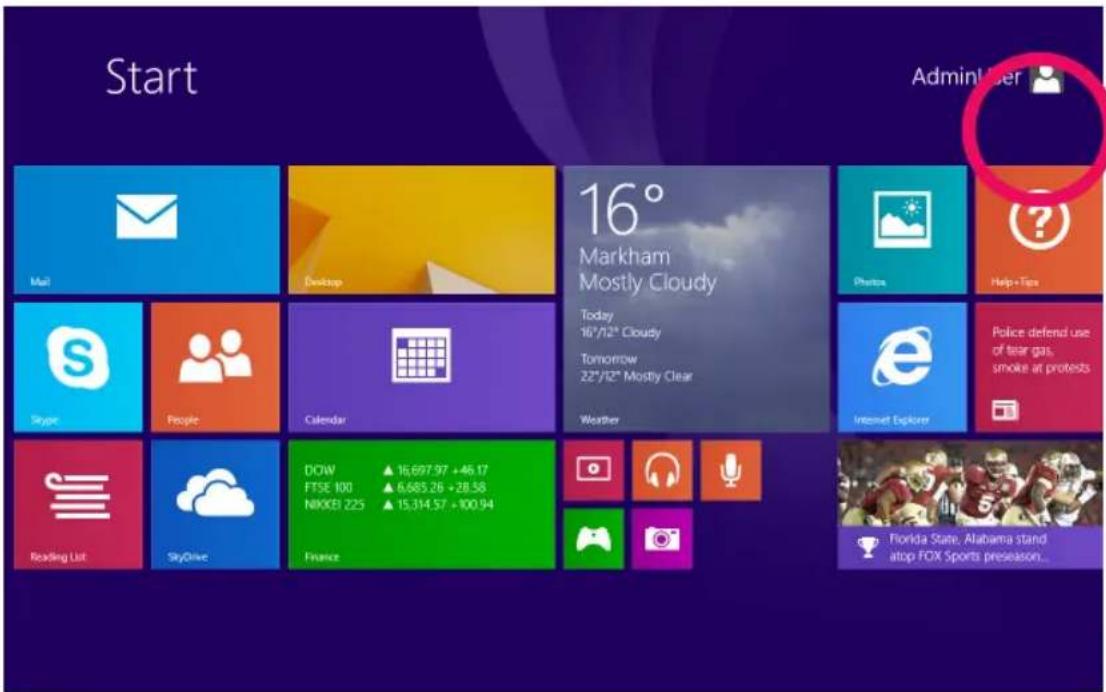This screenshot has height=692, width=1106.
Task: Click the AdminUser account name
Action: click(x=966, y=77)
